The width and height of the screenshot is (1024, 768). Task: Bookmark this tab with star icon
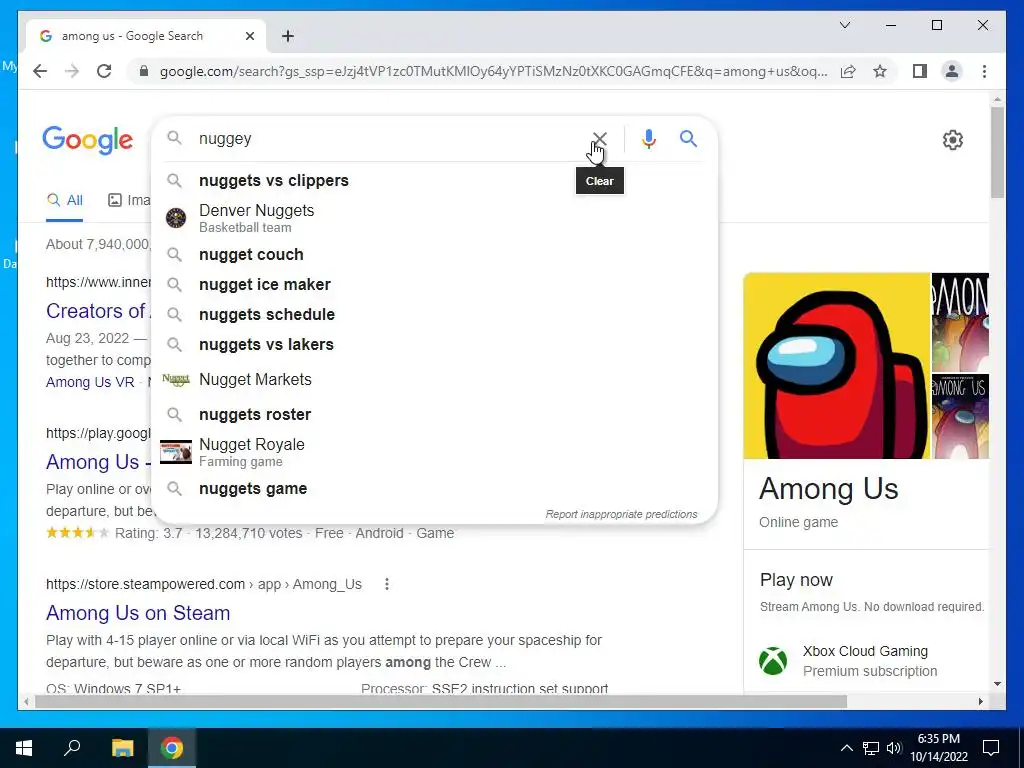click(x=880, y=71)
